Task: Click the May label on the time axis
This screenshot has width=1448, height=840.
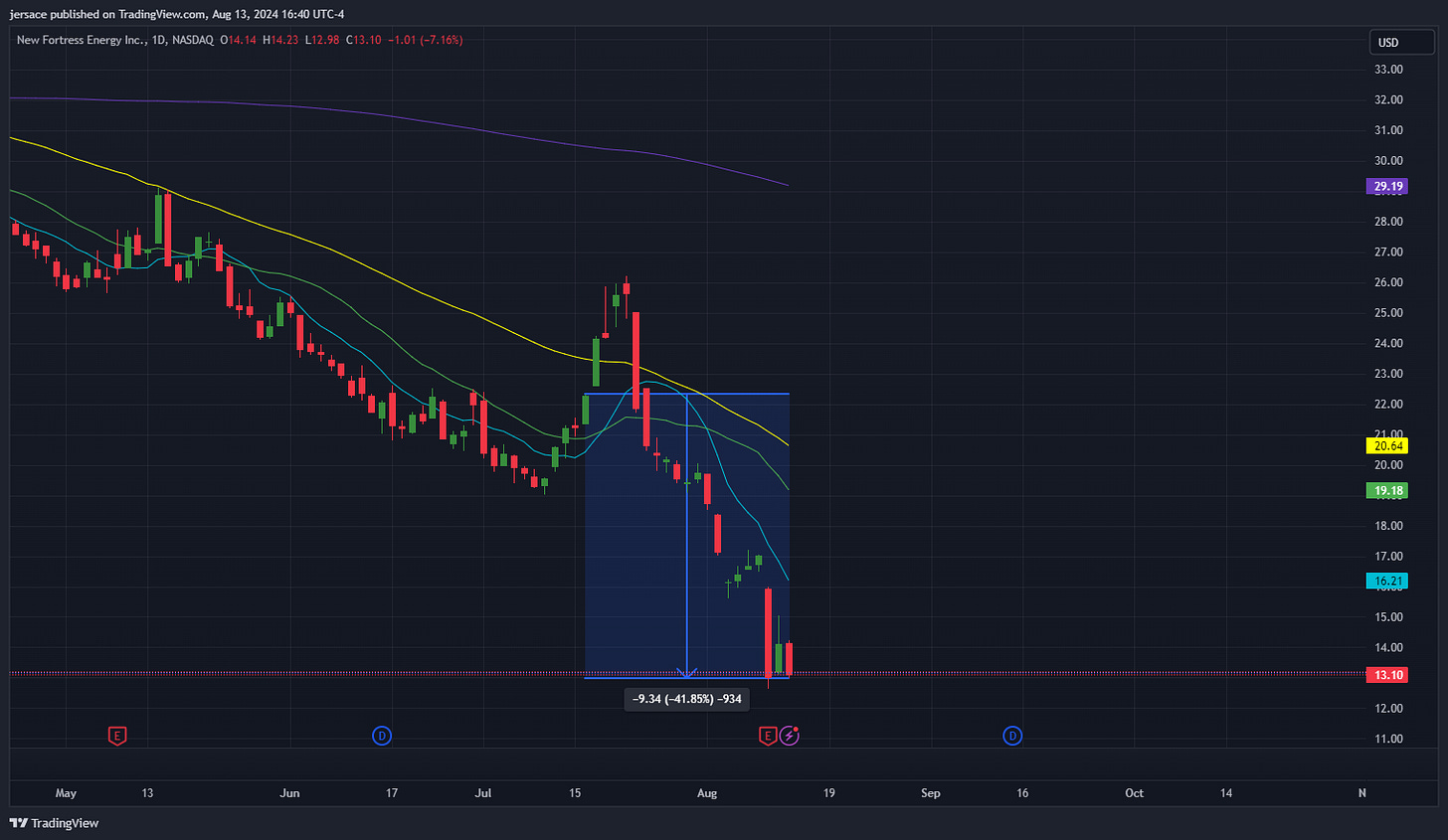Action: click(x=66, y=793)
